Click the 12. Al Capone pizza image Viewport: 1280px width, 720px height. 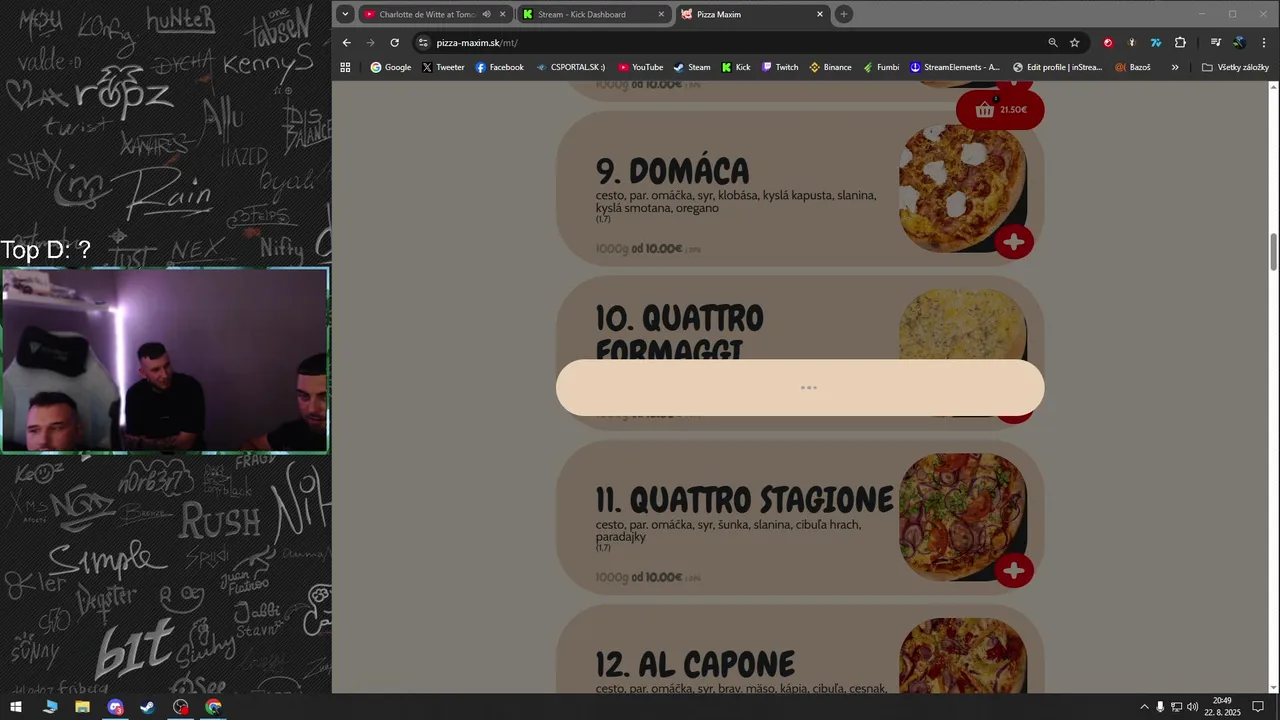click(962, 655)
